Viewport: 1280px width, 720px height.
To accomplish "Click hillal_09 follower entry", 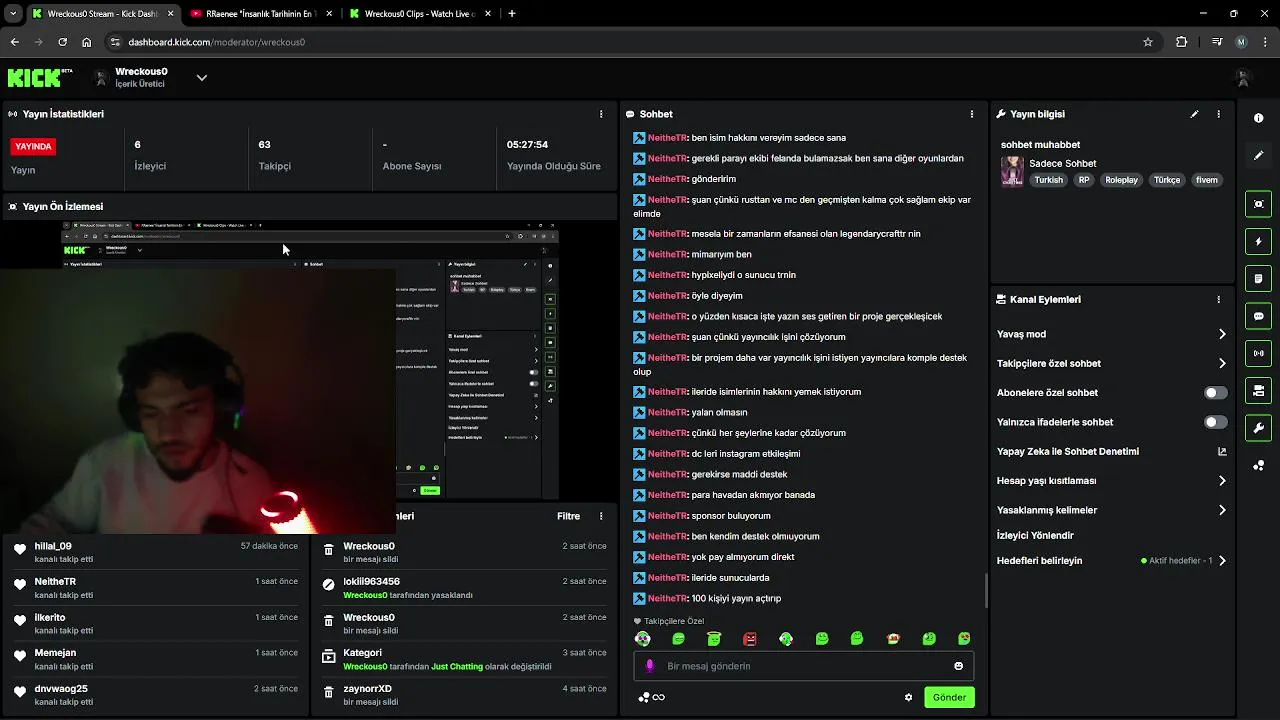I will (155, 552).
